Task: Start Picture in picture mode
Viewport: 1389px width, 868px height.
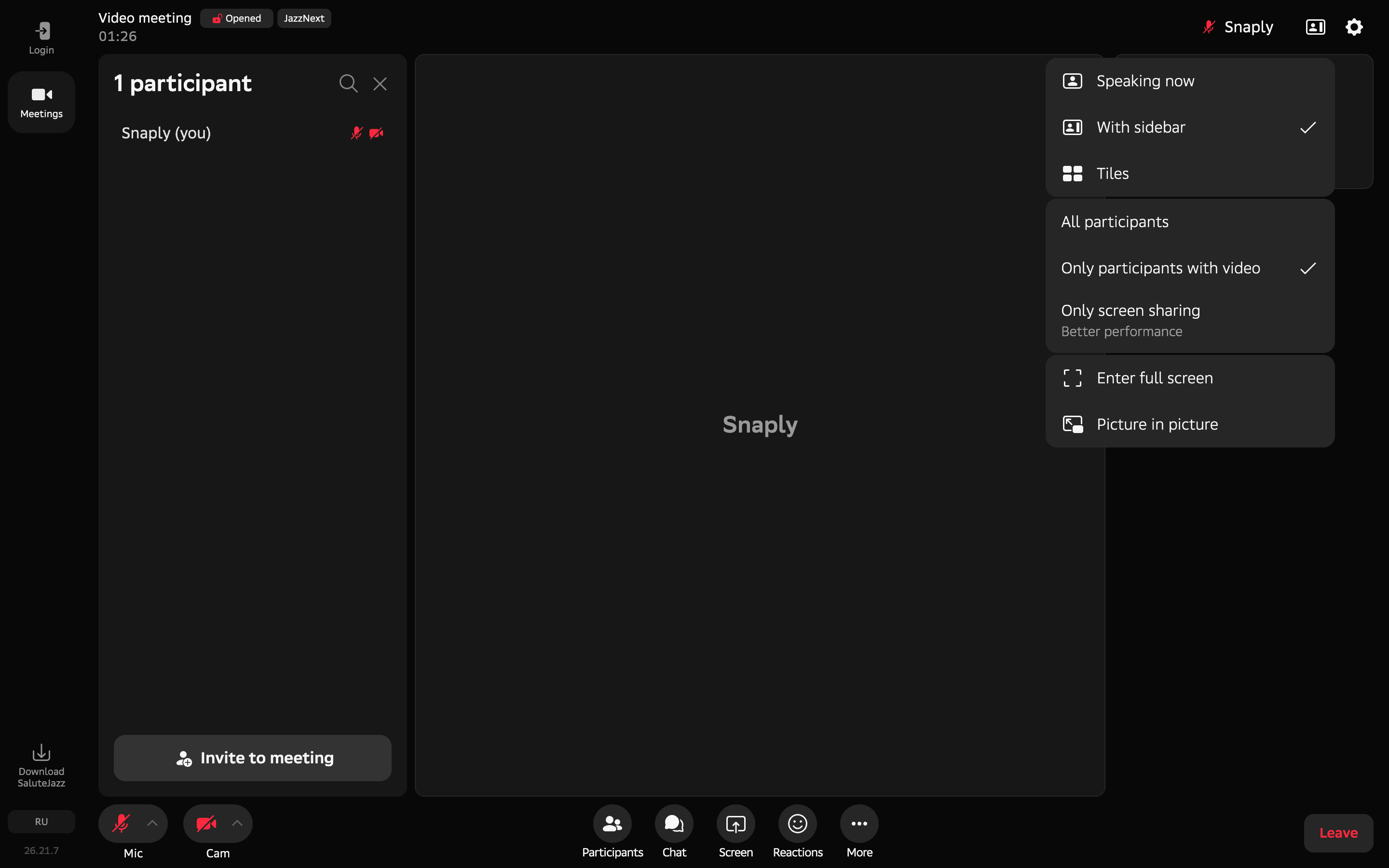Action: 1190,424
